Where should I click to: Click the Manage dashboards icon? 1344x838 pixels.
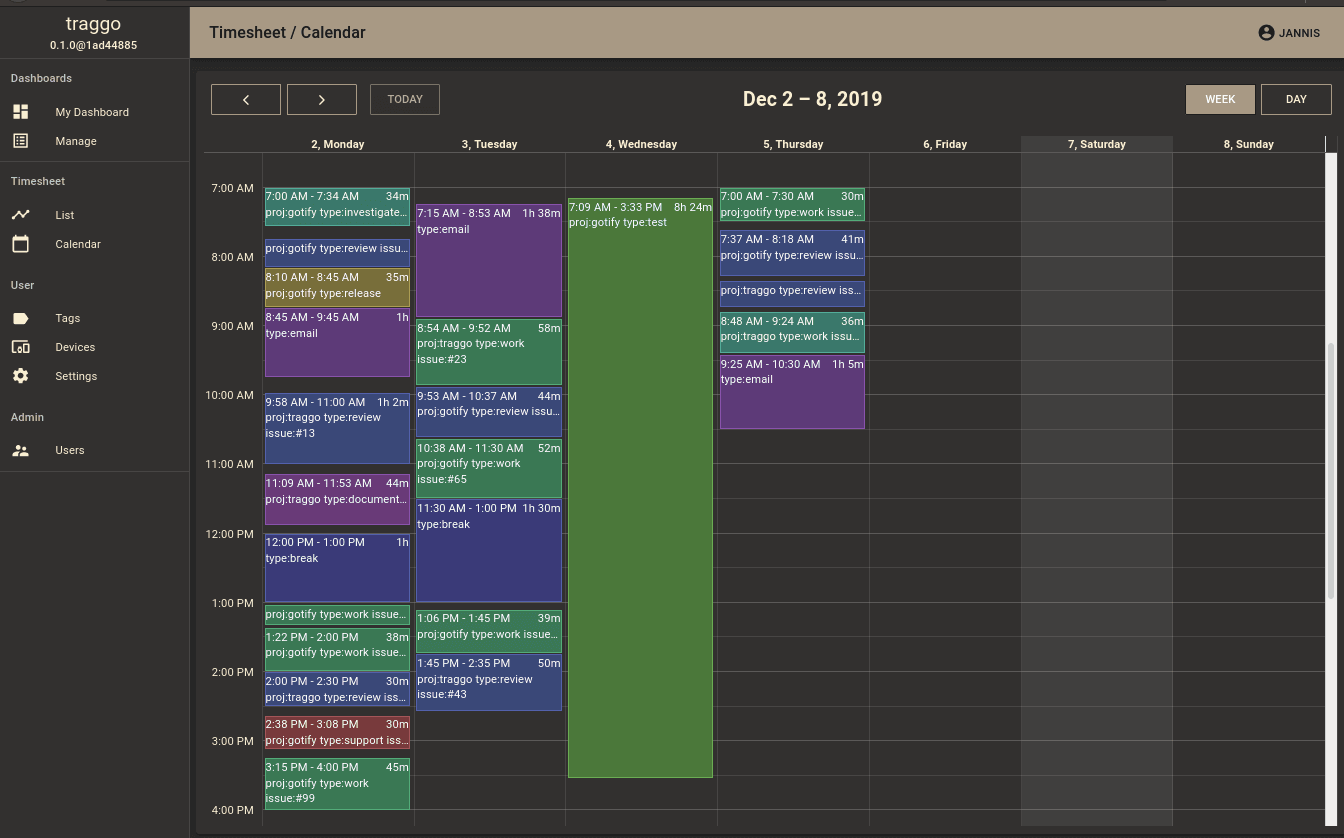tap(20, 141)
